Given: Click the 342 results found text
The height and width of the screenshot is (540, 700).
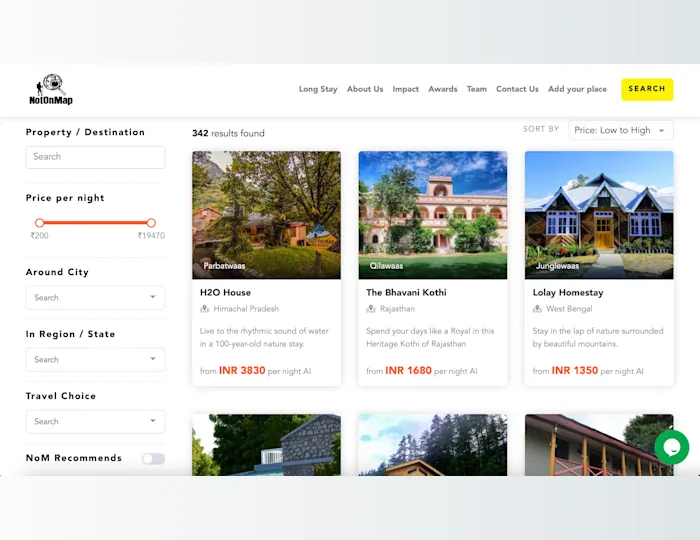Looking at the screenshot, I should [228, 133].
